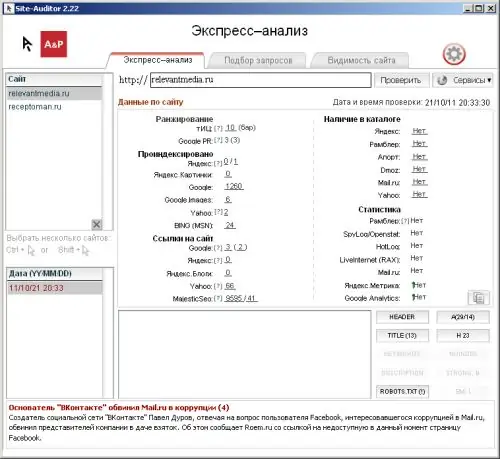Open the Google links 3 (2) value

tap(236, 247)
